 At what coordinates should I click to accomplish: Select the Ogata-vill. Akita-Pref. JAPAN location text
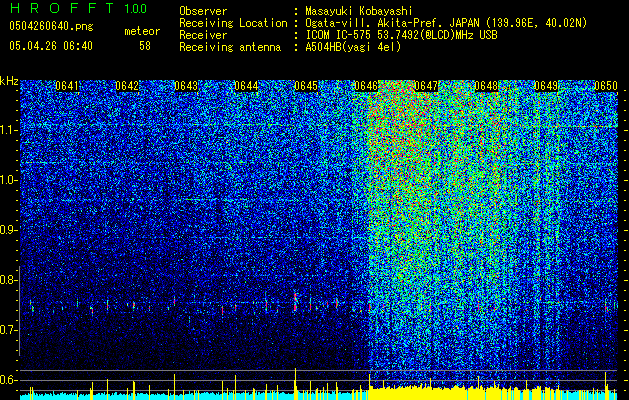pos(446,23)
